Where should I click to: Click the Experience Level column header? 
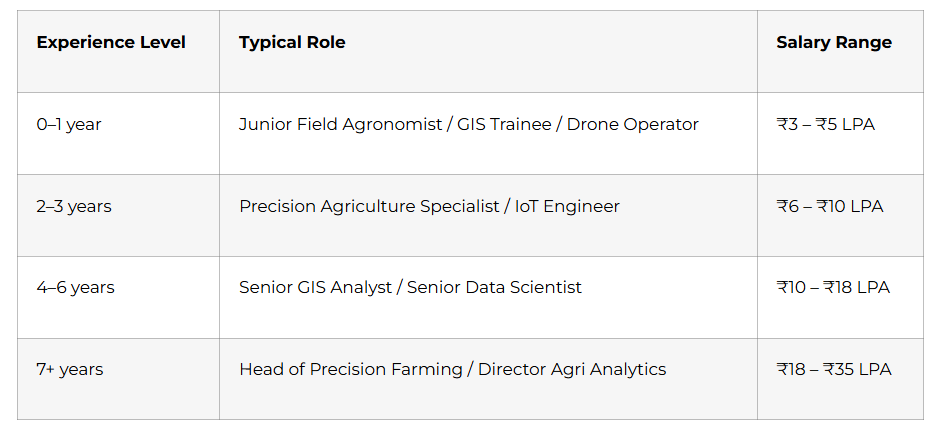pos(111,43)
